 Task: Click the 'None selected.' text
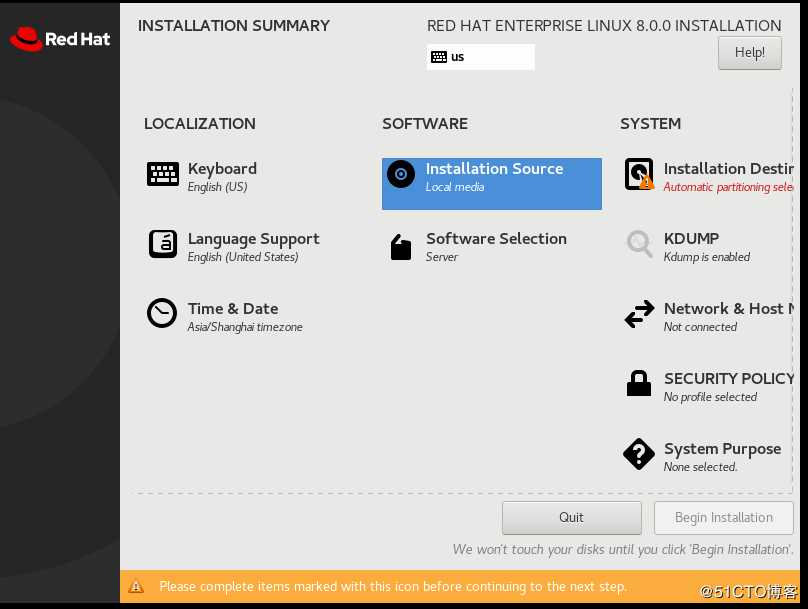[700, 467]
